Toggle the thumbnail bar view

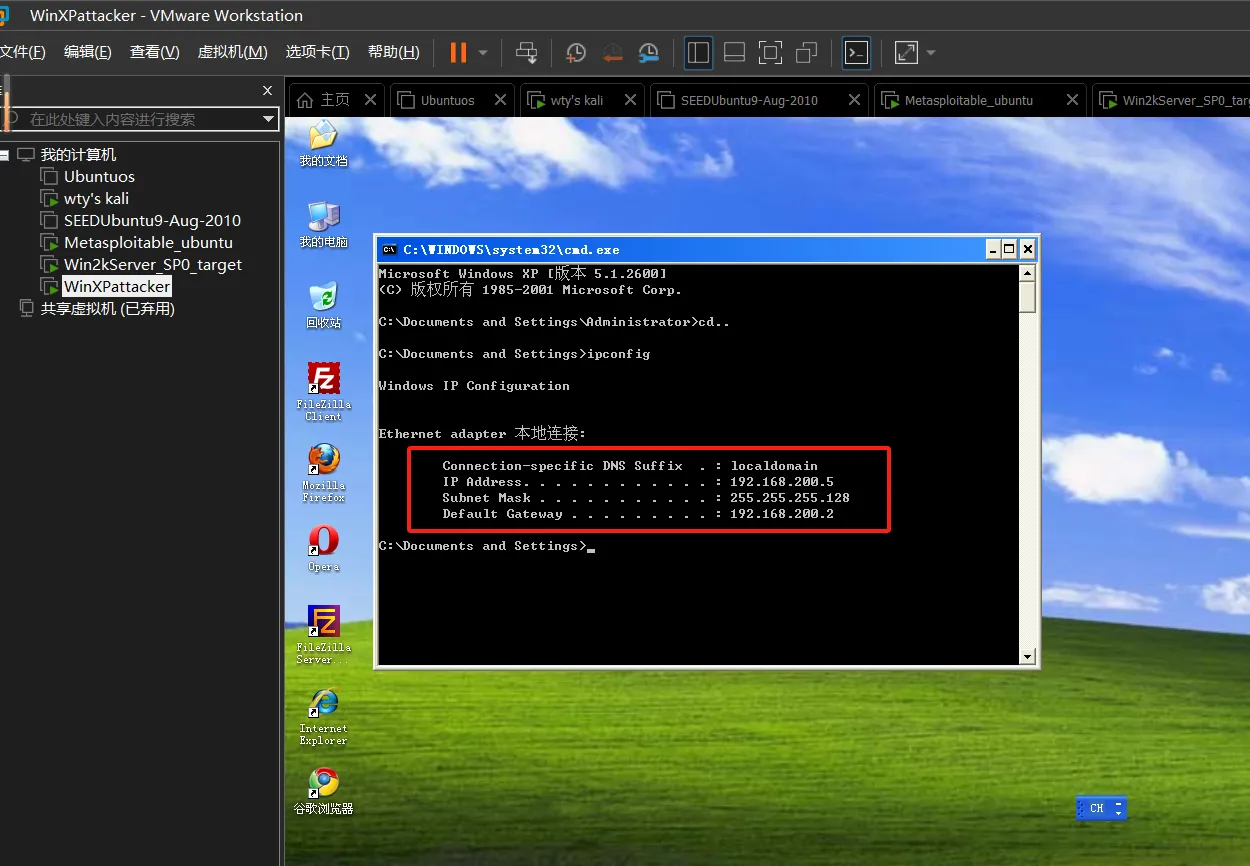click(x=734, y=53)
